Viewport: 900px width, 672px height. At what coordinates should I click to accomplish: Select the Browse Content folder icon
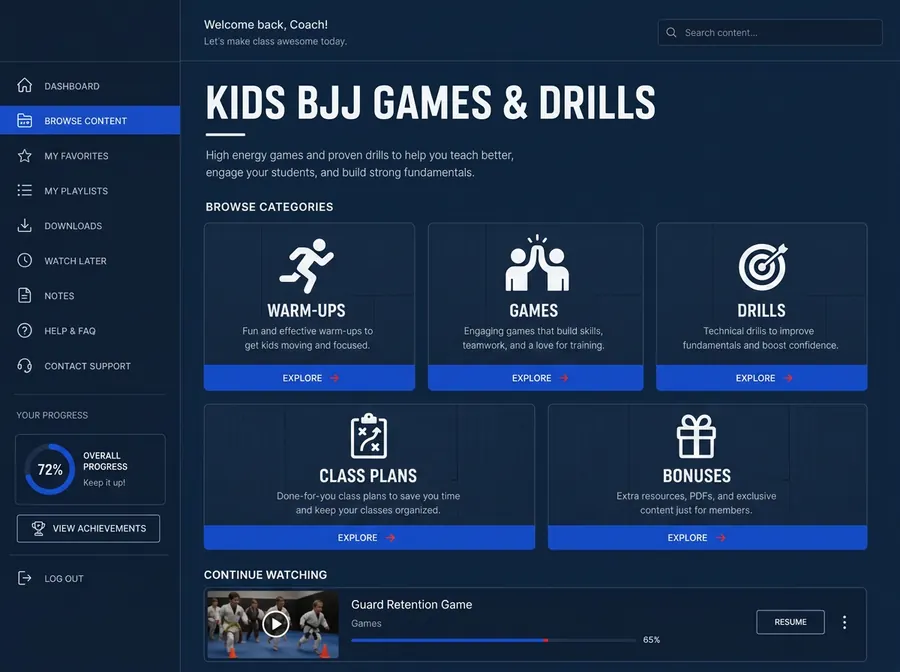coord(25,121)
